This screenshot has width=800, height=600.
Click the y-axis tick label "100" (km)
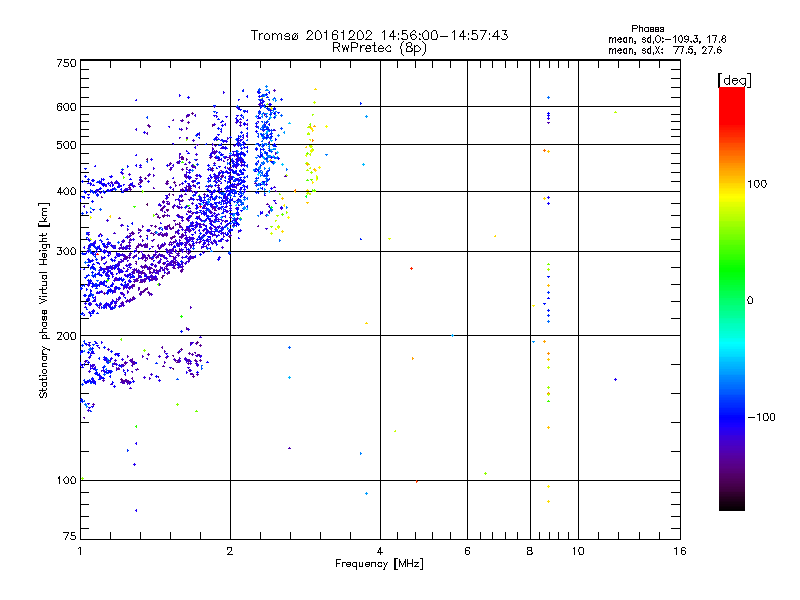[66, 481]
